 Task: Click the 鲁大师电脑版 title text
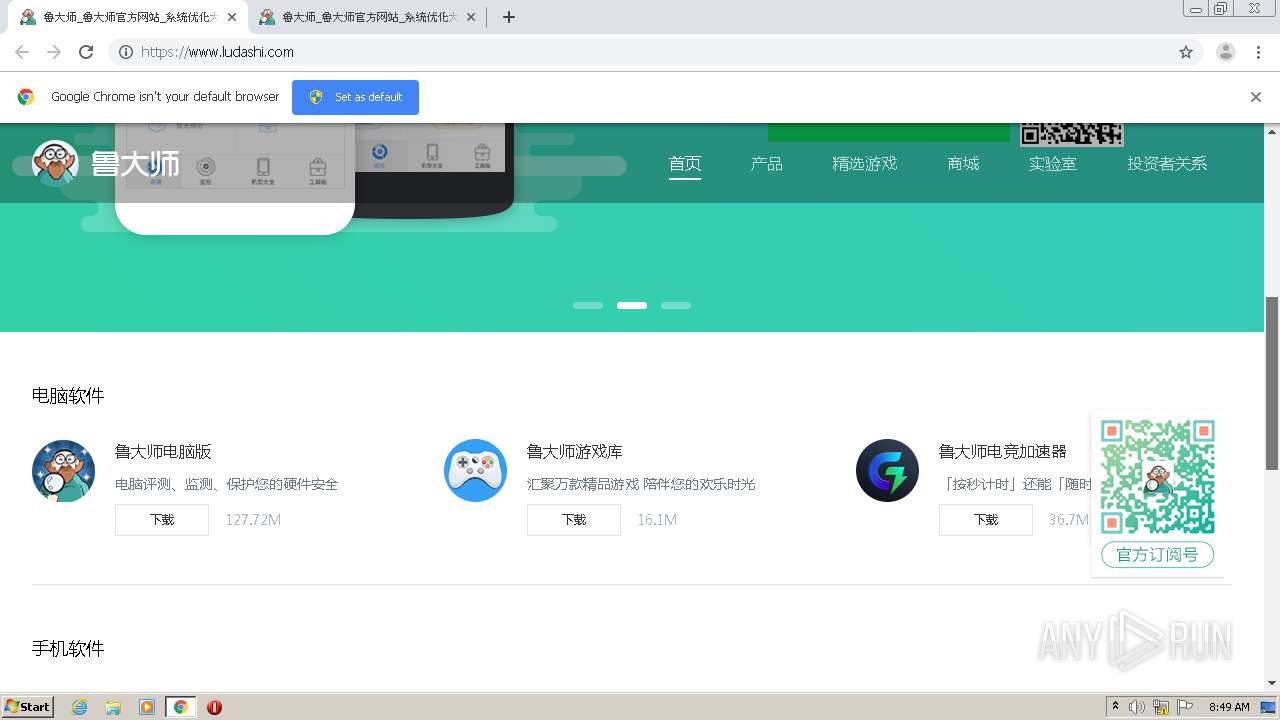(x=163, y=452)
